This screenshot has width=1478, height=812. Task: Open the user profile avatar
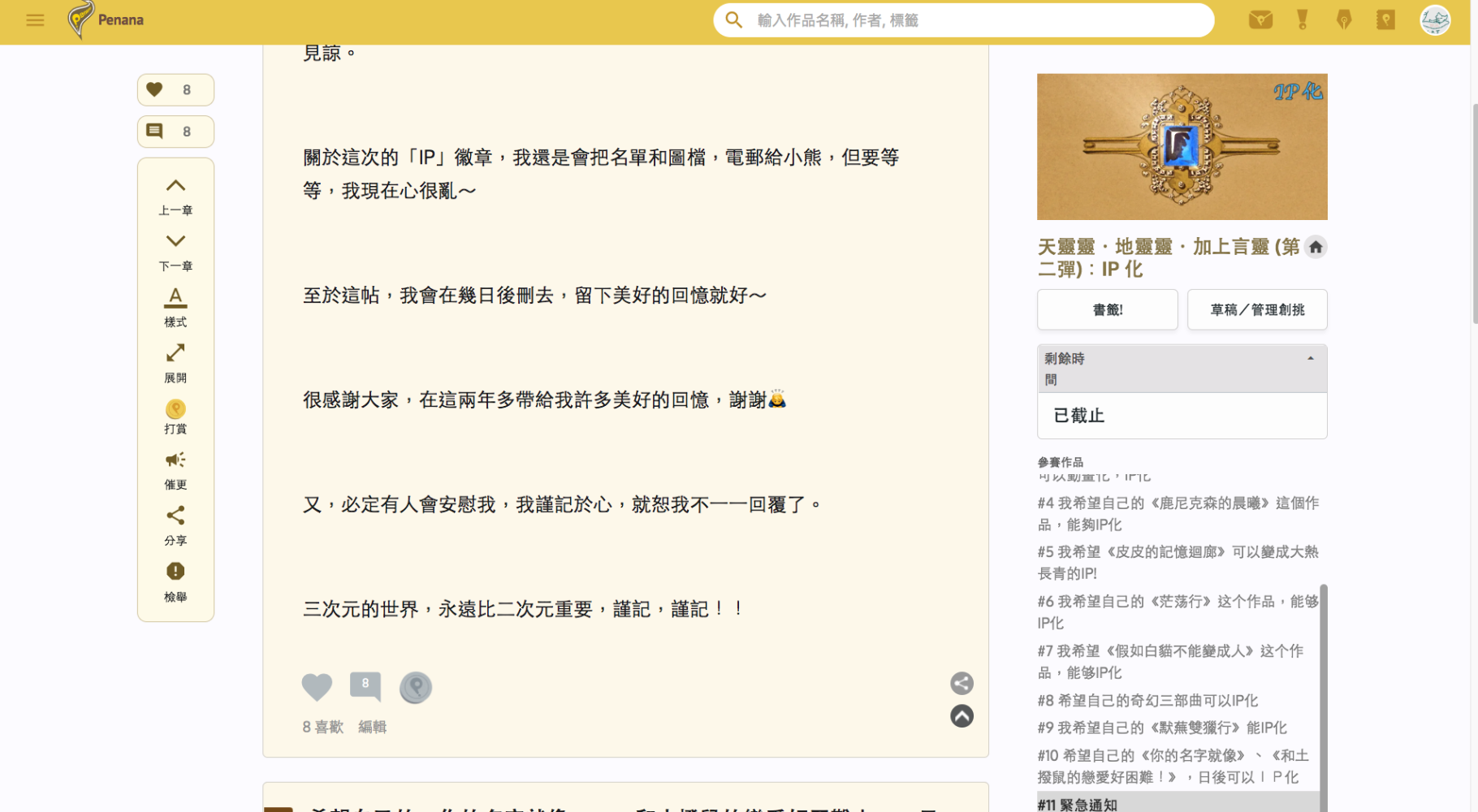click(x=1435, y=20)
